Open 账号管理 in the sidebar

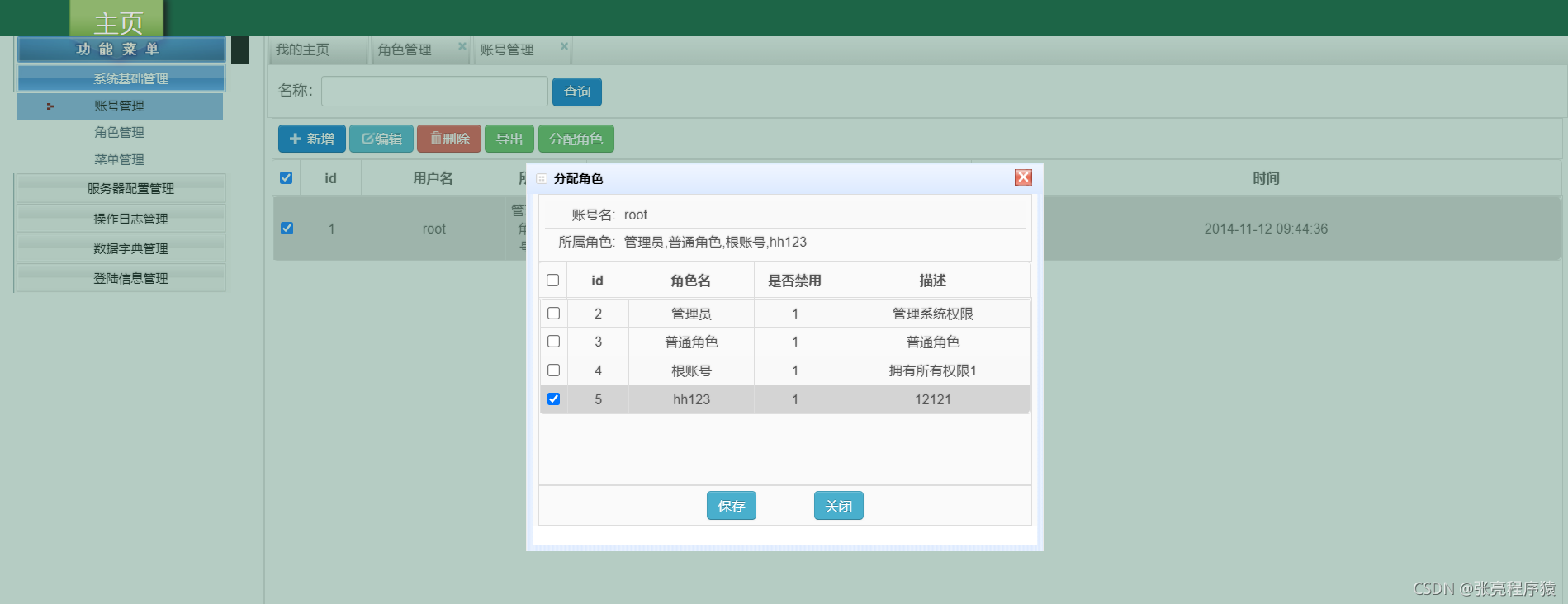120,106
